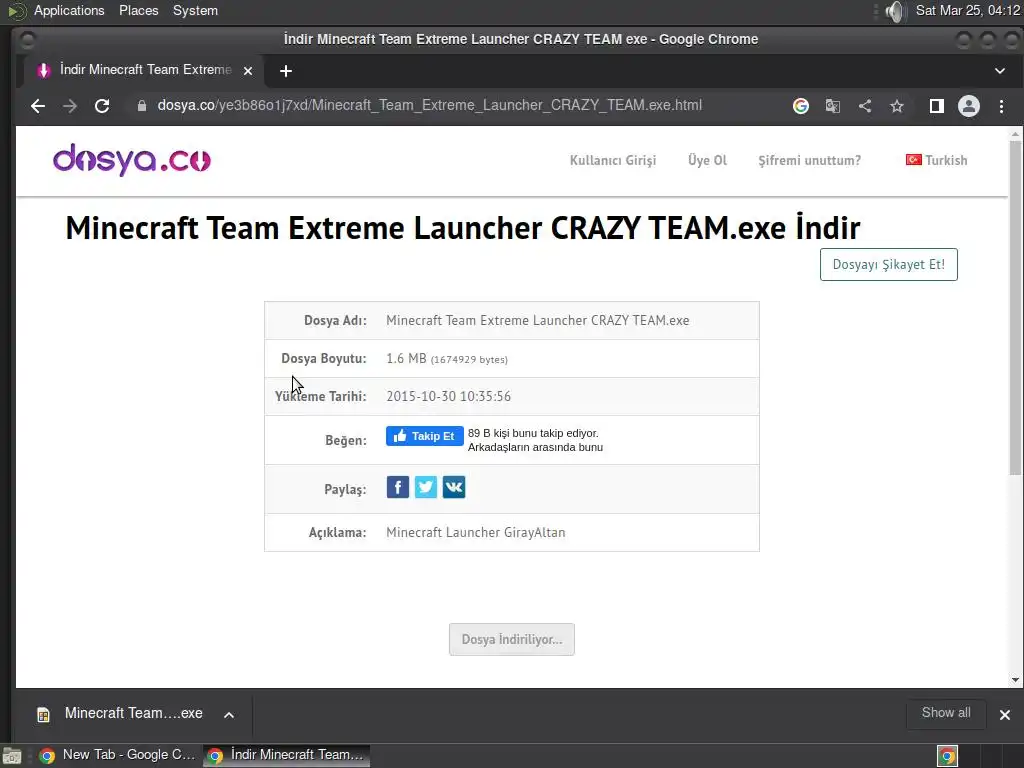Image resolution: width=1024 pixels, height=768 pixels.
Task: Click scrollbar down arrow
Action: pos(1015,680)
